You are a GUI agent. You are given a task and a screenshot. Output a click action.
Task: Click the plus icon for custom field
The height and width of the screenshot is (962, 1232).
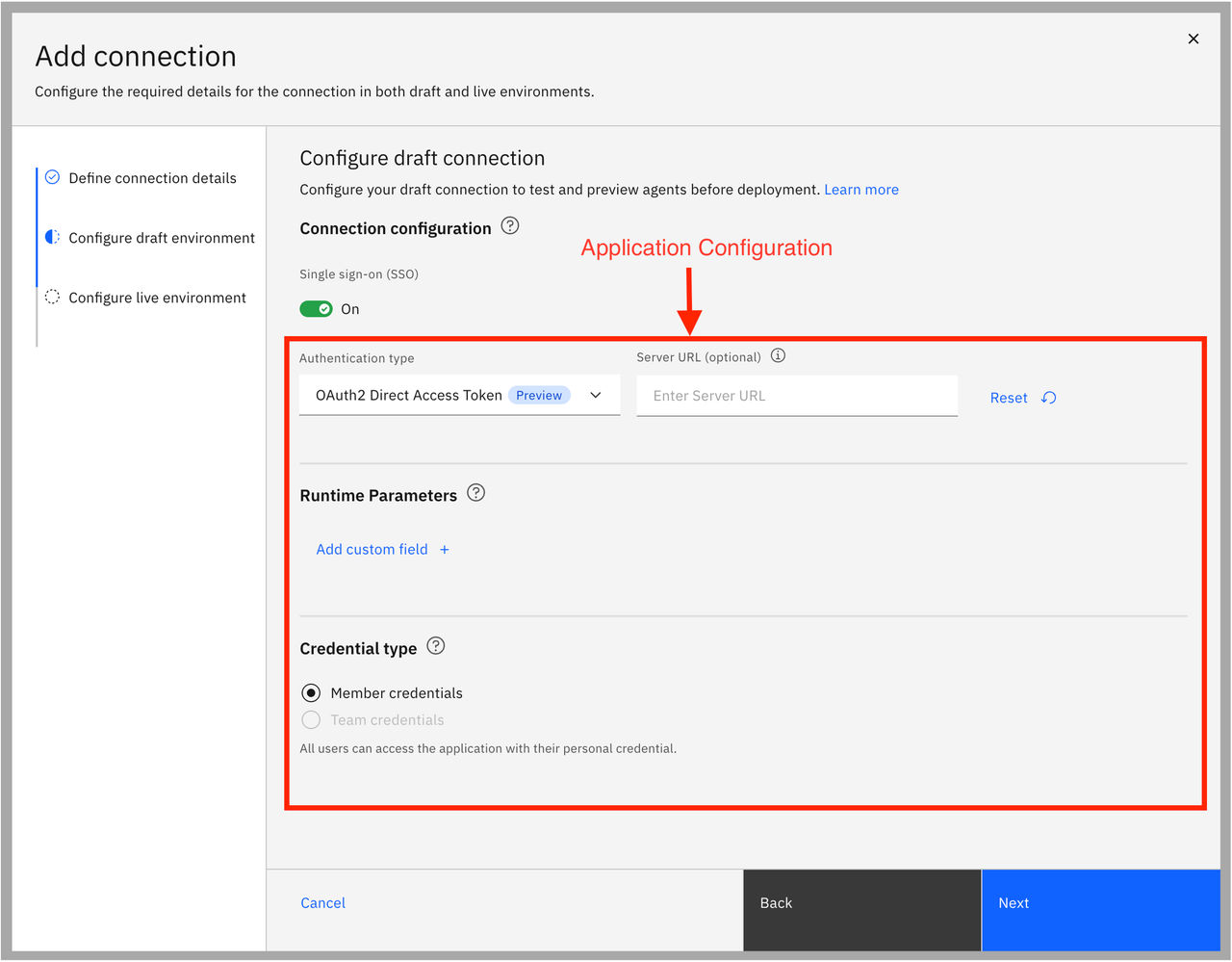coord(444,550)
